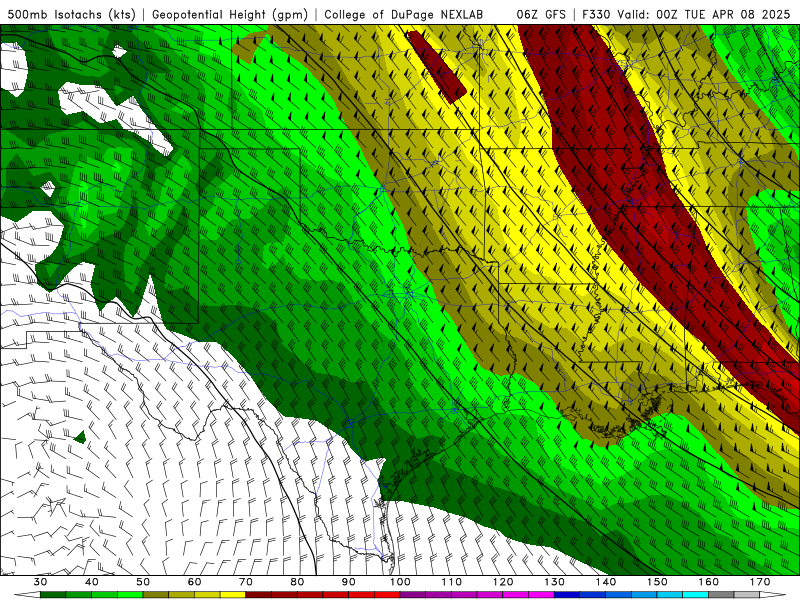This screenshot has height=600, width=800.
Task: Click the legend value "160"
Action: click(x=709, y=582)
